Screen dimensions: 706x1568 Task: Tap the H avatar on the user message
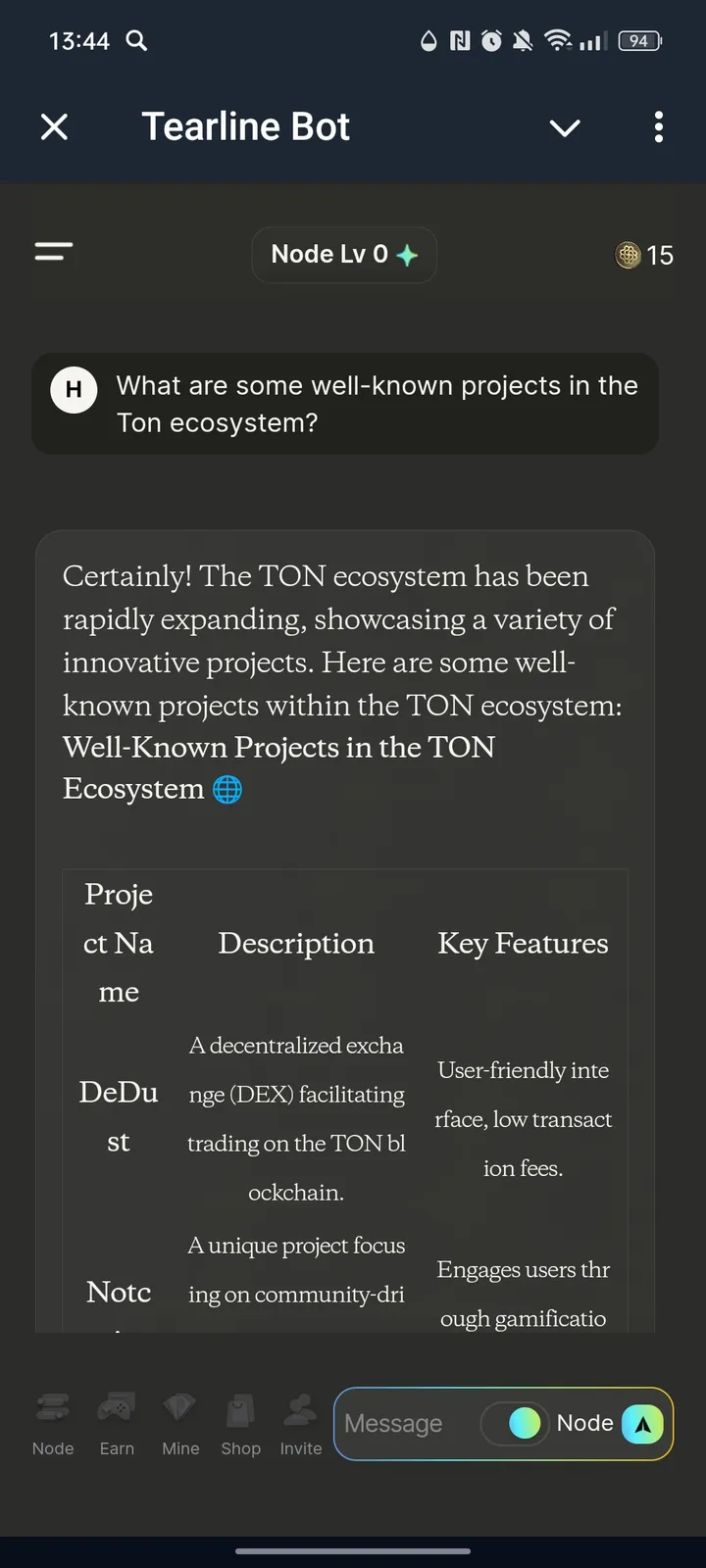[74, 389]
